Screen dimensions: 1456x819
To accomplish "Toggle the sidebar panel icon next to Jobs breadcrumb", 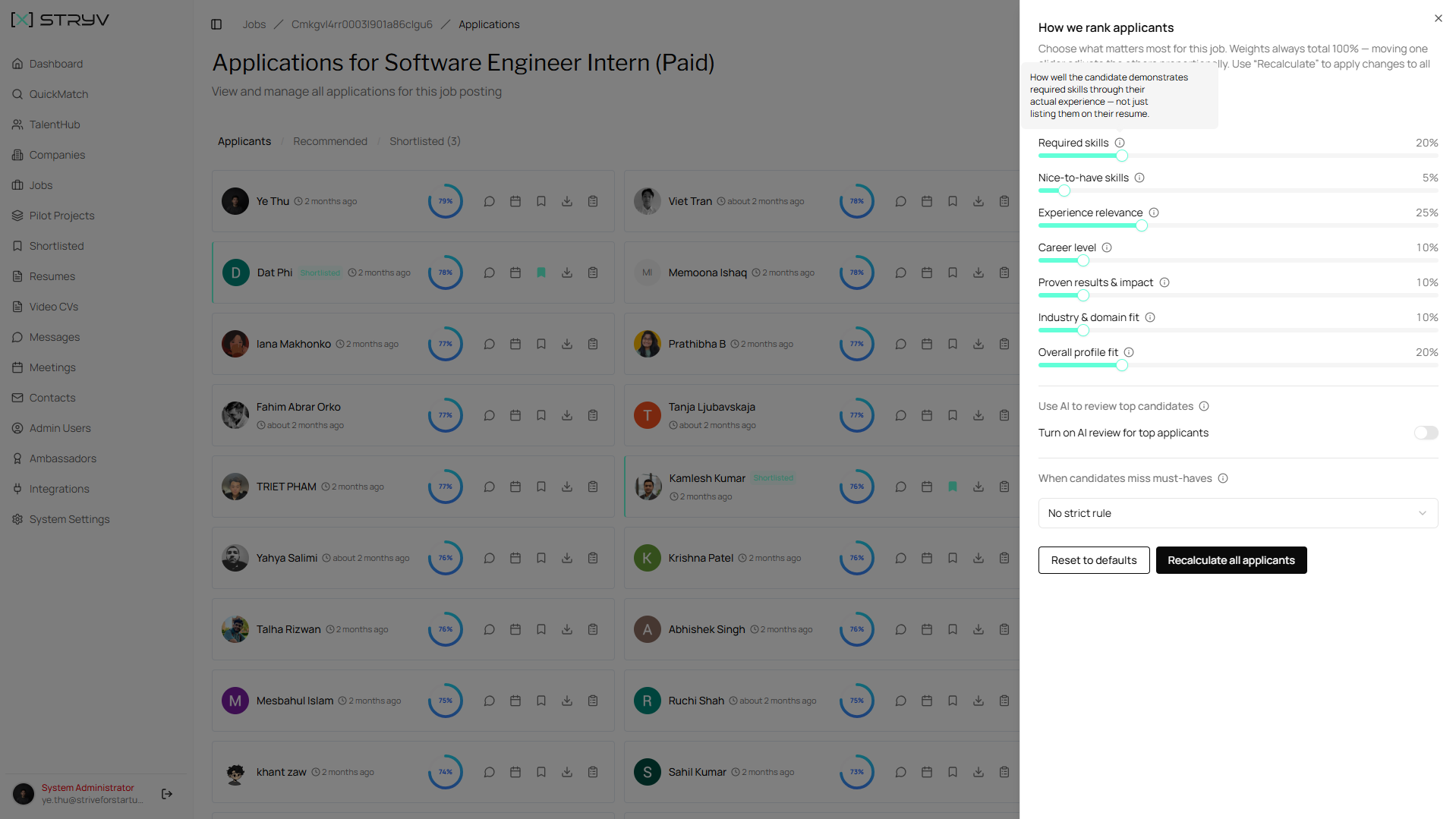I will coord(216,24).
